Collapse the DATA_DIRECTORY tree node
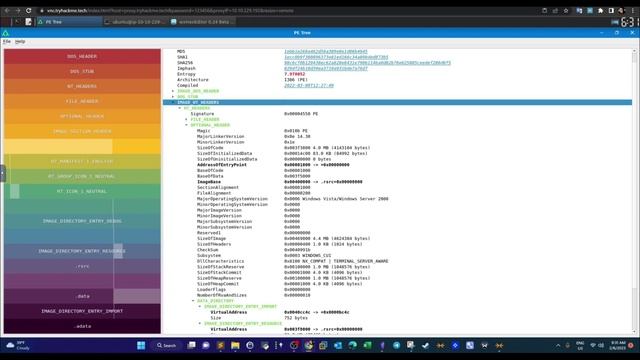640x360 pixels. pyautogui.click(x=193, y=301)
